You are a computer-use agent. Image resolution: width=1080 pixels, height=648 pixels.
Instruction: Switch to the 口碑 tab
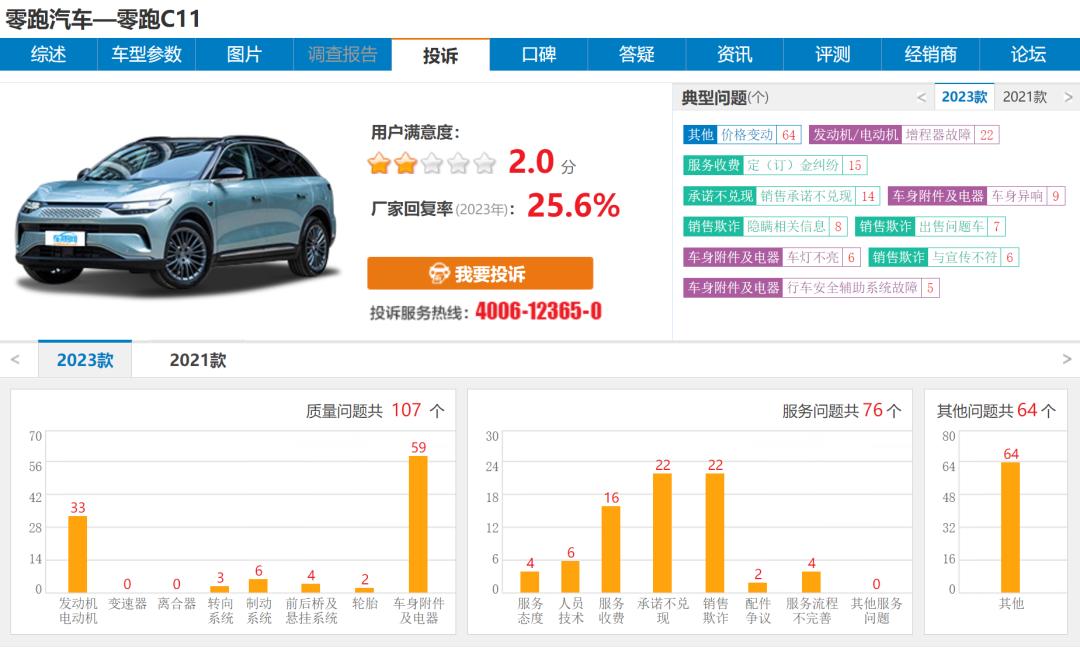click(539, 55)
